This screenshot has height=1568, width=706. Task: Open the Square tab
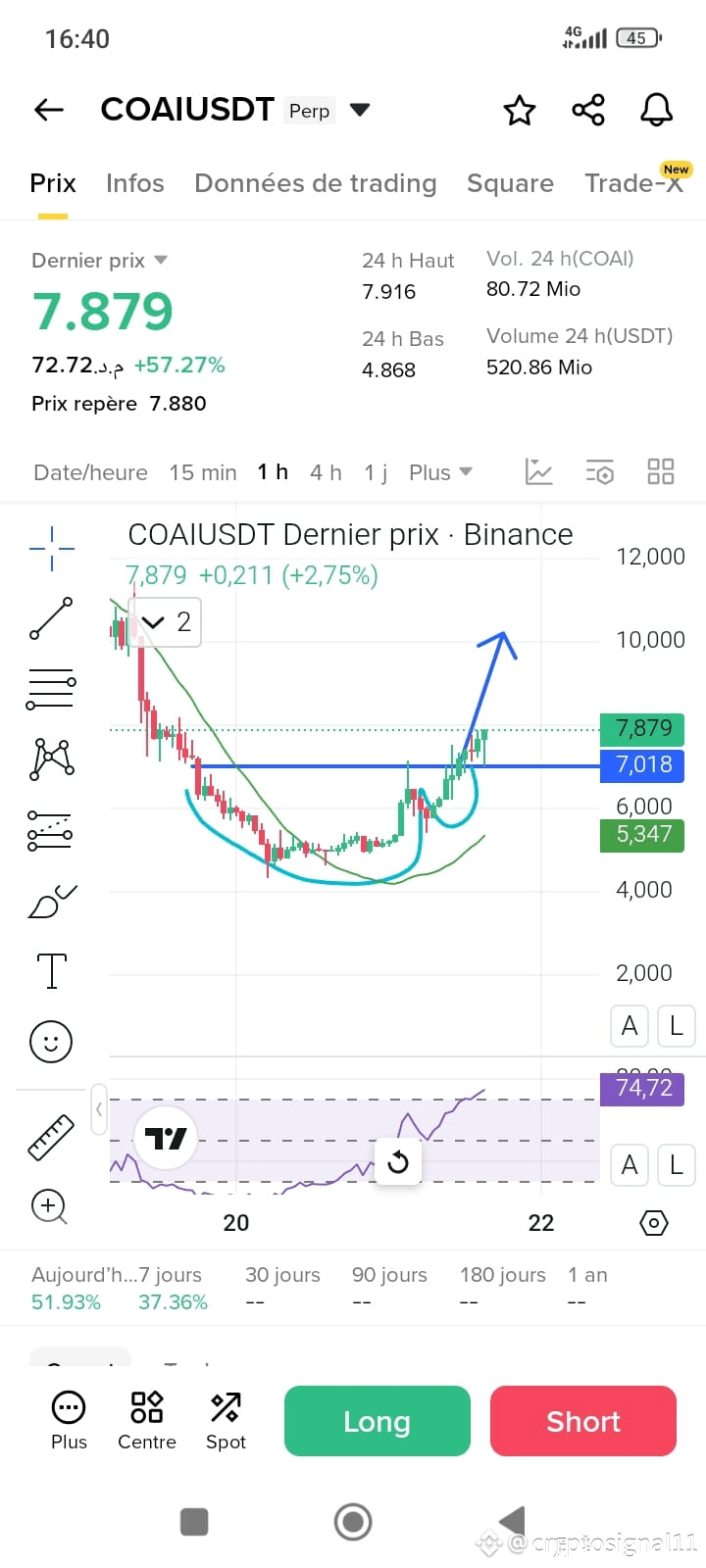(x=510, y=183)
